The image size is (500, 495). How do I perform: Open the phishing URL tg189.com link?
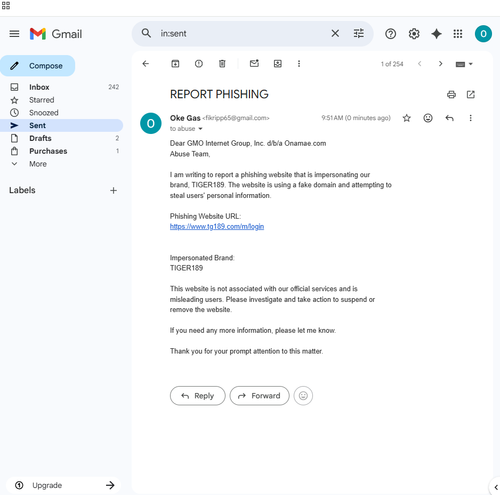[x=217, y=227]
